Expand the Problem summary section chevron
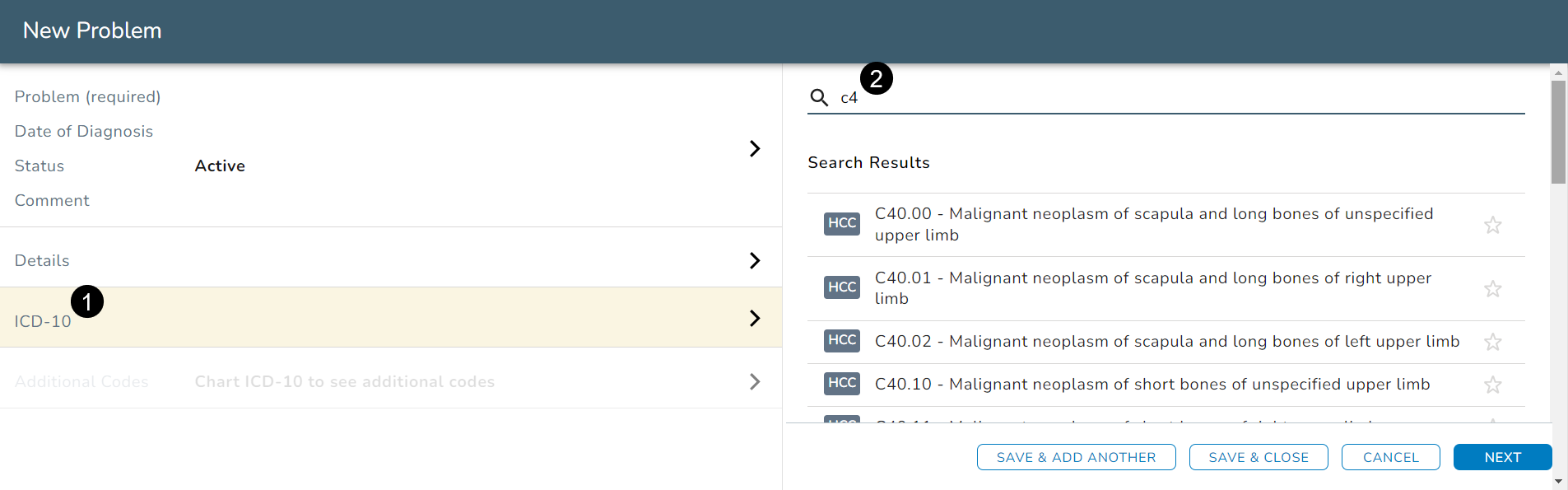The height and width of the screenshot is (490, 1568). click(x=754, y=148)
